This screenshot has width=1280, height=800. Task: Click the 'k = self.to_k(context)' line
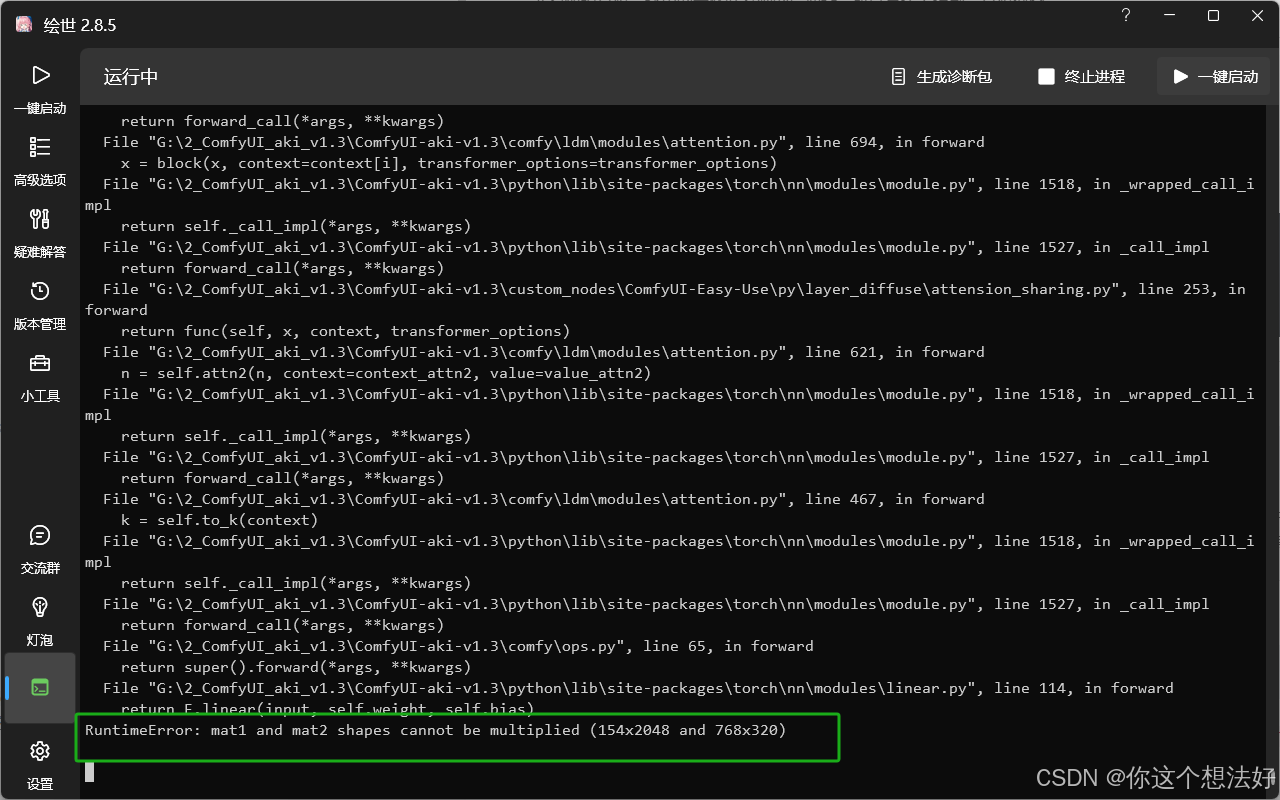[220, 520]
